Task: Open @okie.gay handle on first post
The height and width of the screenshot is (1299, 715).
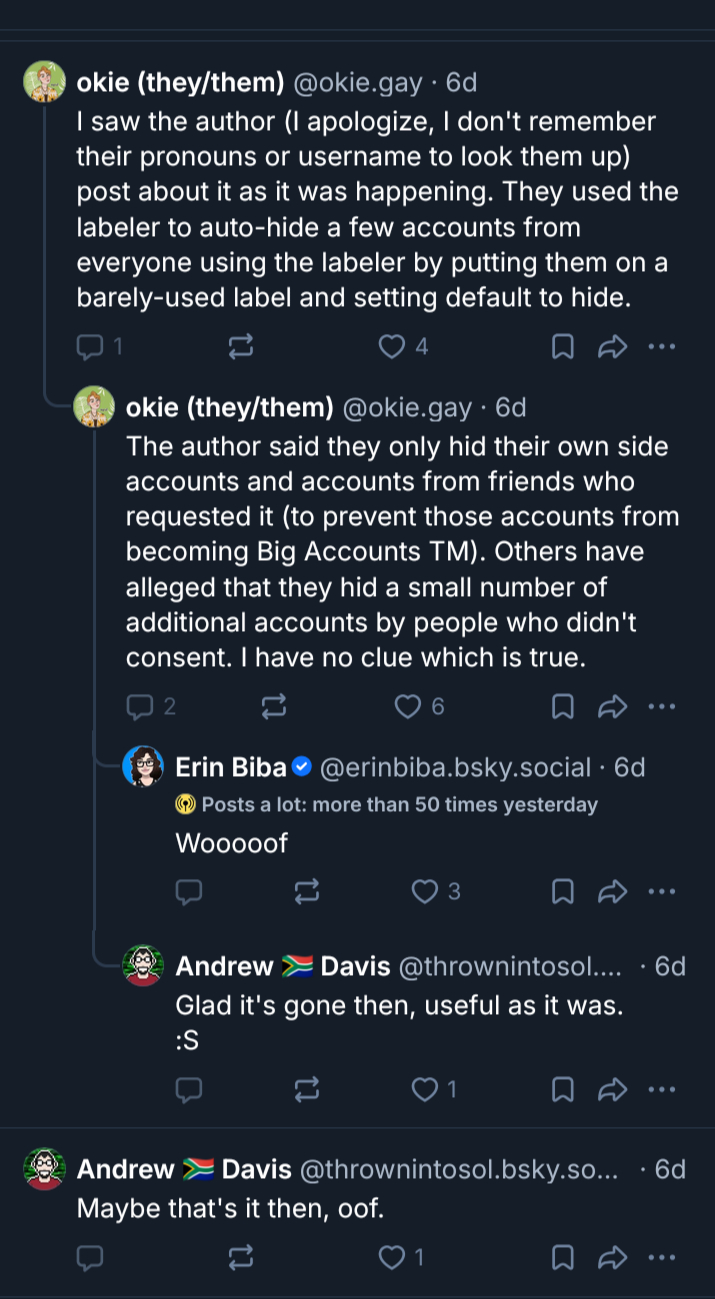Action: (x=356, y=82)
